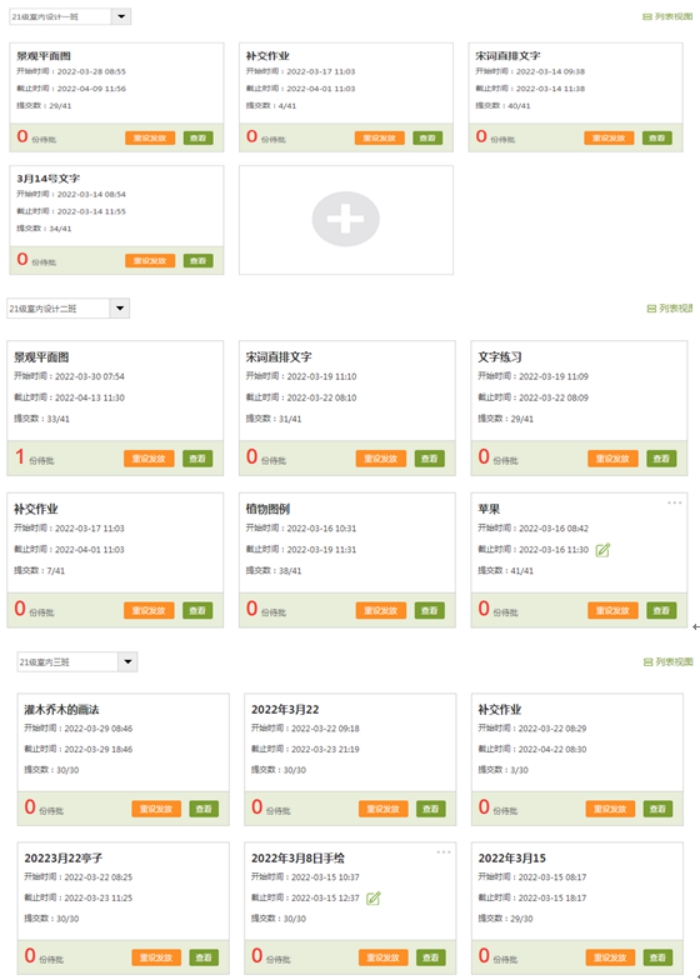700x980 pixels.
Task: Click orange button on 灌木乔木的画法 card
Action: pyautogui.click(x=156, y=808)
